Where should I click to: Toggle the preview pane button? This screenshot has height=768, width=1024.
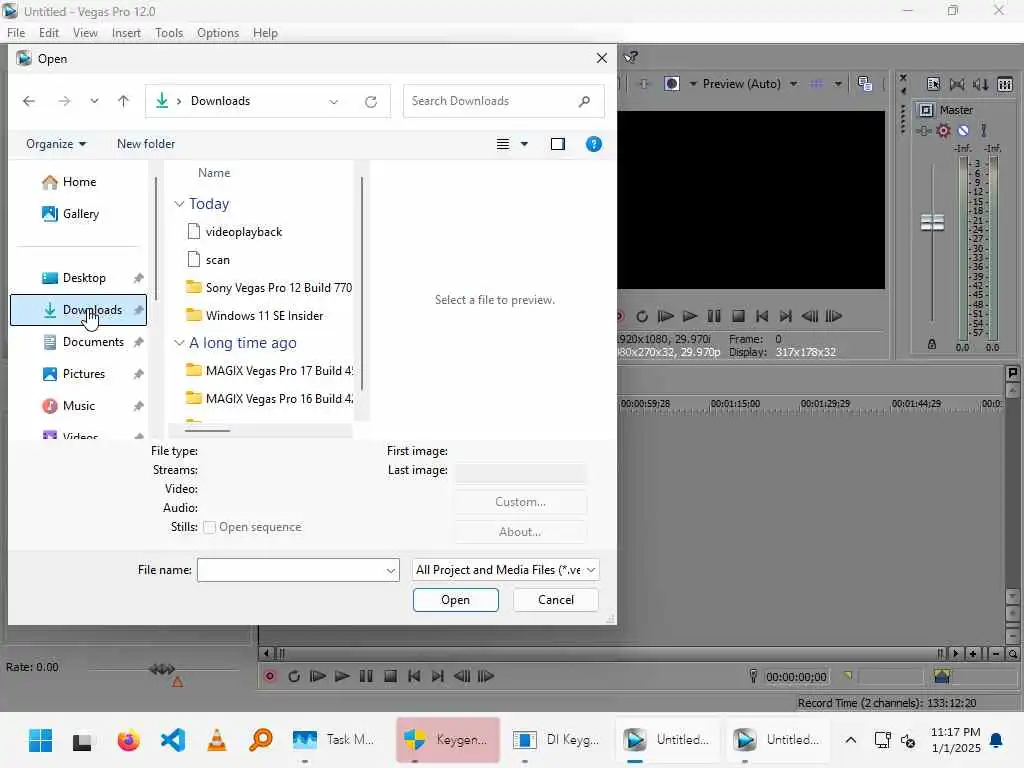pyautogui.click(x=558, y=144)
